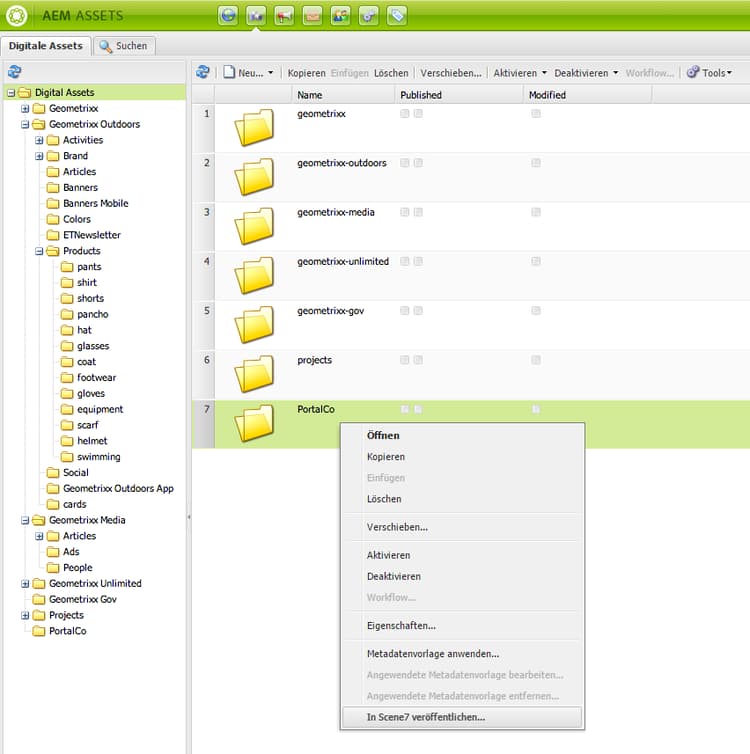
Task: Expand the Projects tree folder
Action: (x=25, y=616)
